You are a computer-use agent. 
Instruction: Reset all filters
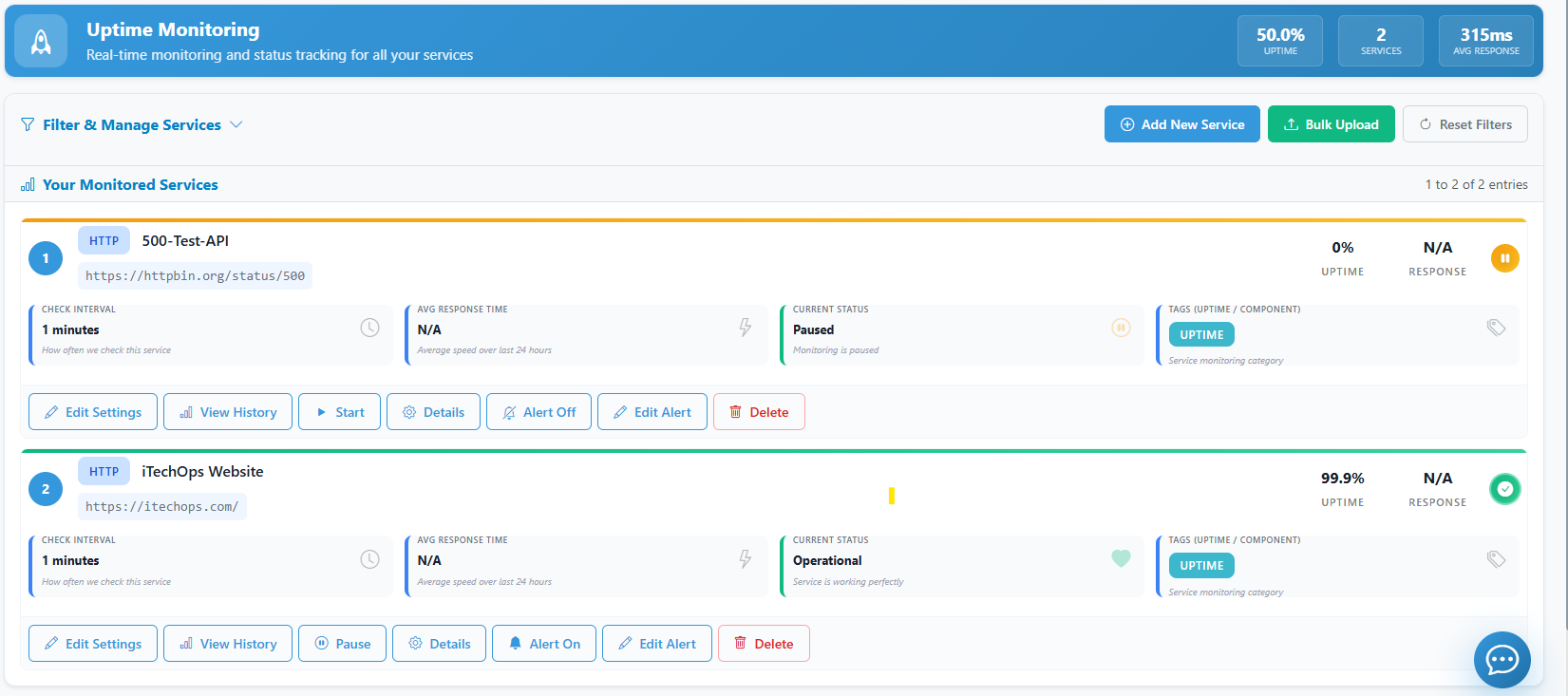pos(1464,124)
